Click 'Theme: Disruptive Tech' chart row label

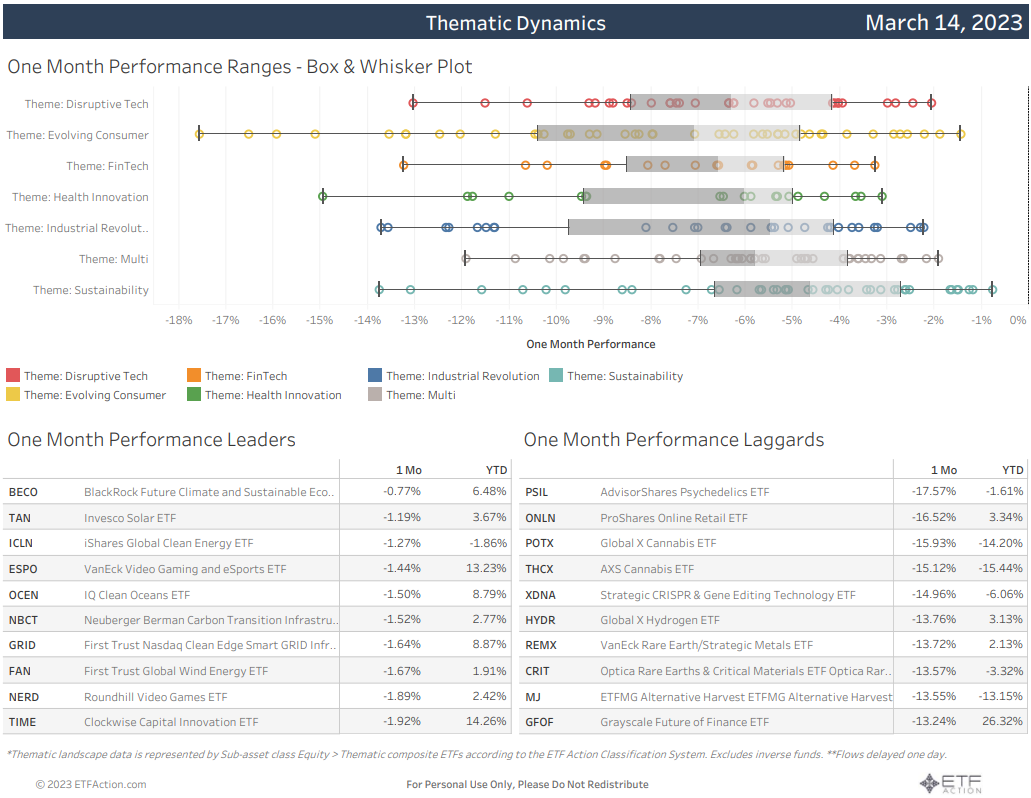click(87, 104)
